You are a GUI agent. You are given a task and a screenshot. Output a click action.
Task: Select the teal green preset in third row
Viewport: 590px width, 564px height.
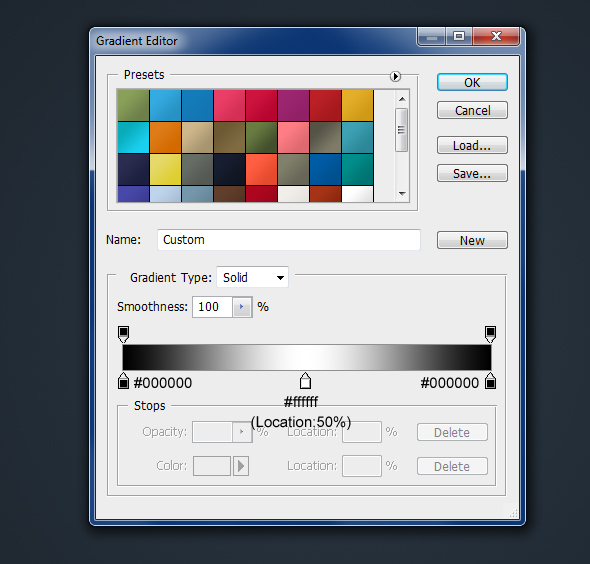click(357, 169)
